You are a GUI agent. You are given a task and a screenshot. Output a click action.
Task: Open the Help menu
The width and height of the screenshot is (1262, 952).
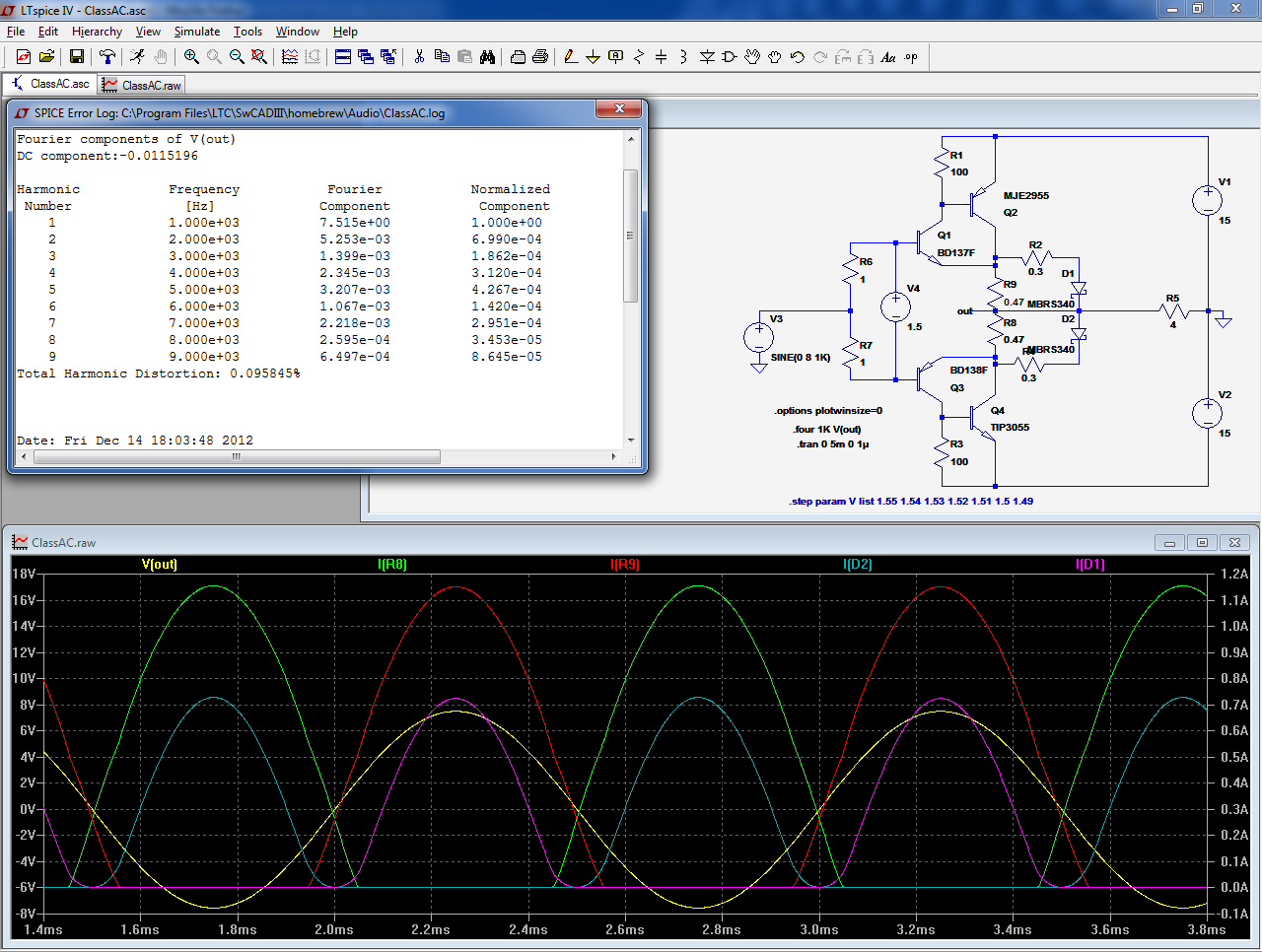tap(345, 32)
